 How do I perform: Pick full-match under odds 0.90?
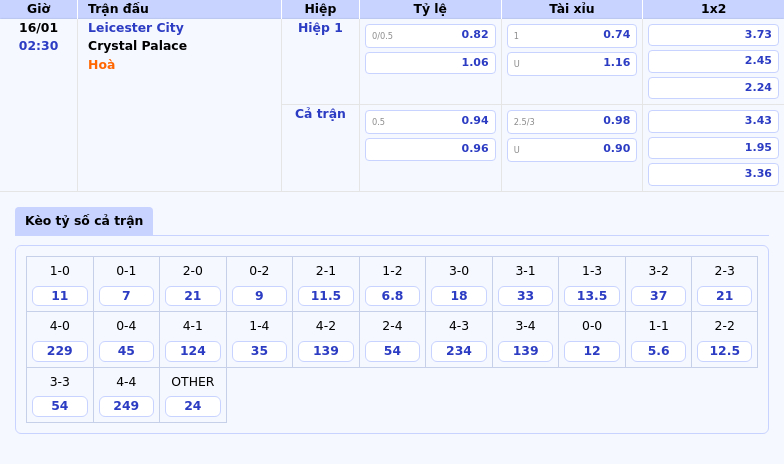tap(571, 150)
